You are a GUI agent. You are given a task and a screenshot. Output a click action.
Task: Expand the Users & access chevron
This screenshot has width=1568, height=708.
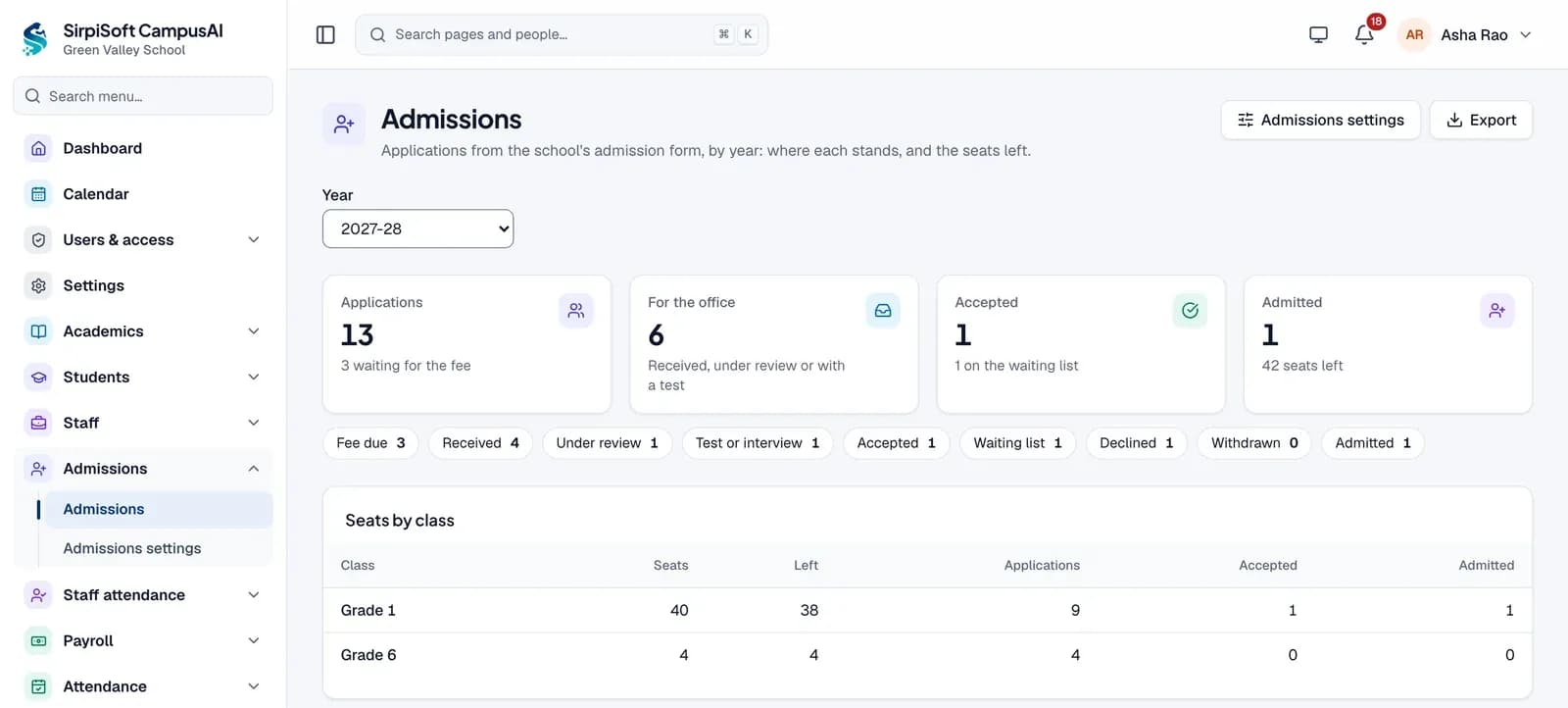(x=254, y=239)
